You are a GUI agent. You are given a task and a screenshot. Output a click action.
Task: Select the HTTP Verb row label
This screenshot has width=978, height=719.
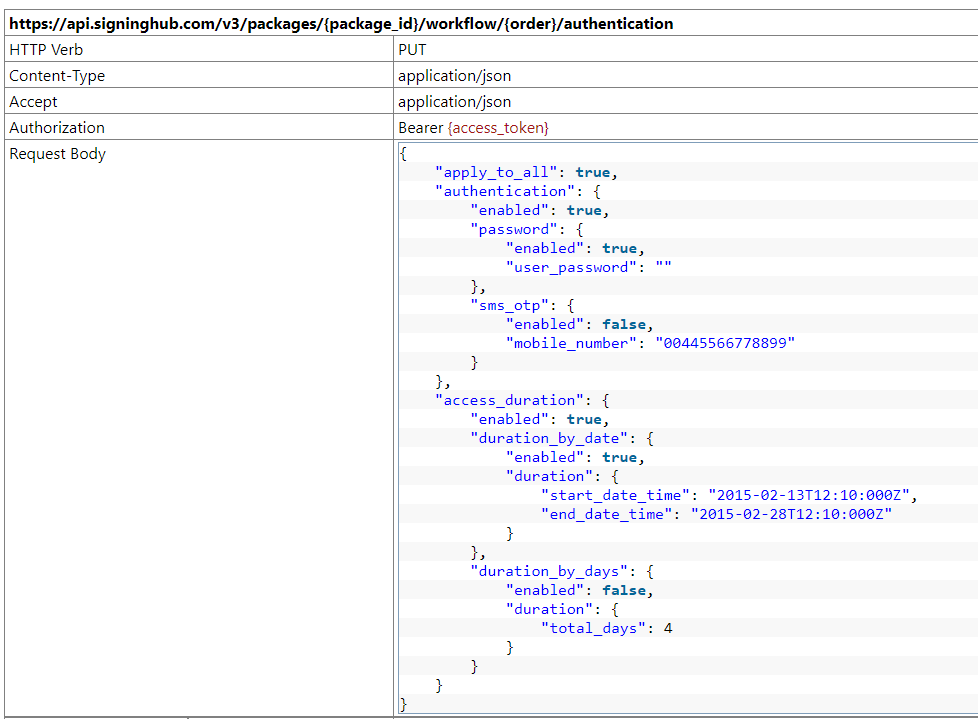click(x=46, y=50)
